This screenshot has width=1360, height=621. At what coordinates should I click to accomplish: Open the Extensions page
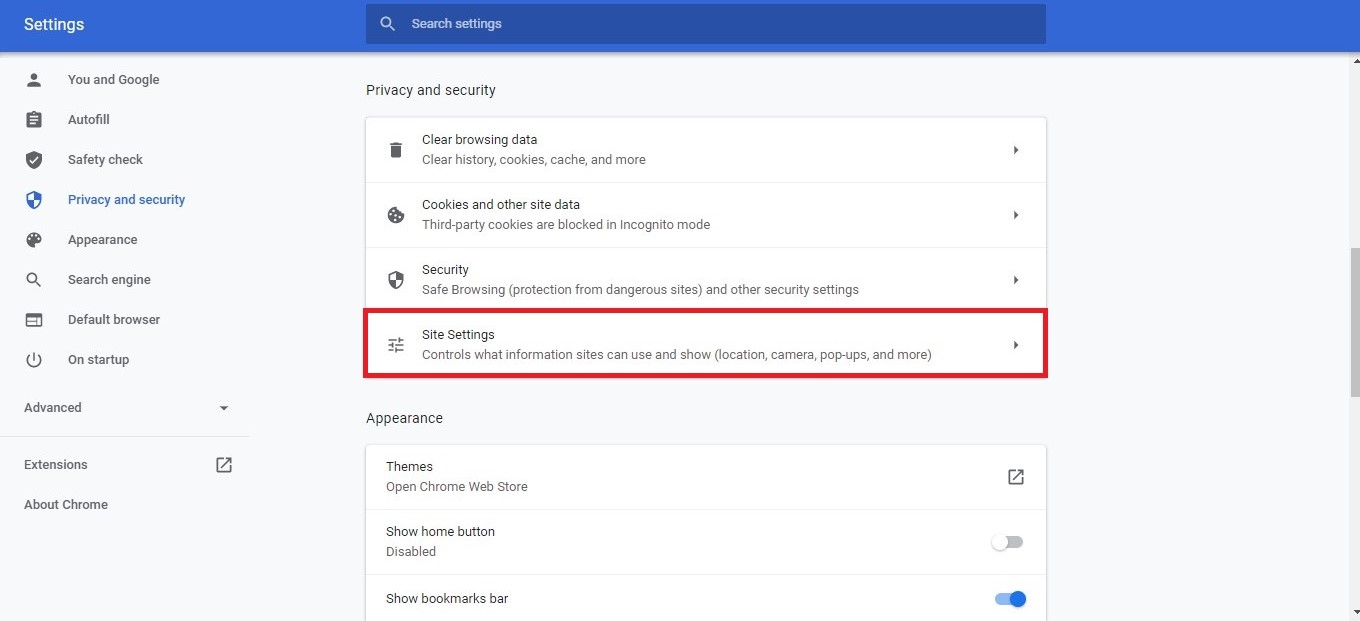click(55, 464)
